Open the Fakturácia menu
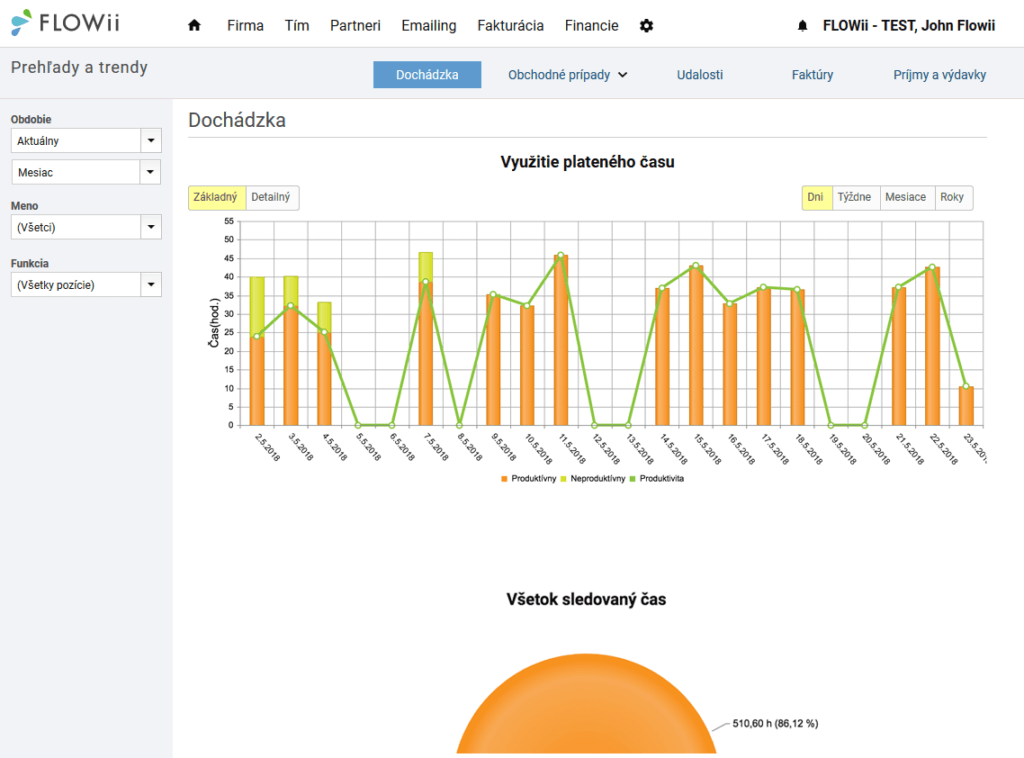 tap(510, 25)
